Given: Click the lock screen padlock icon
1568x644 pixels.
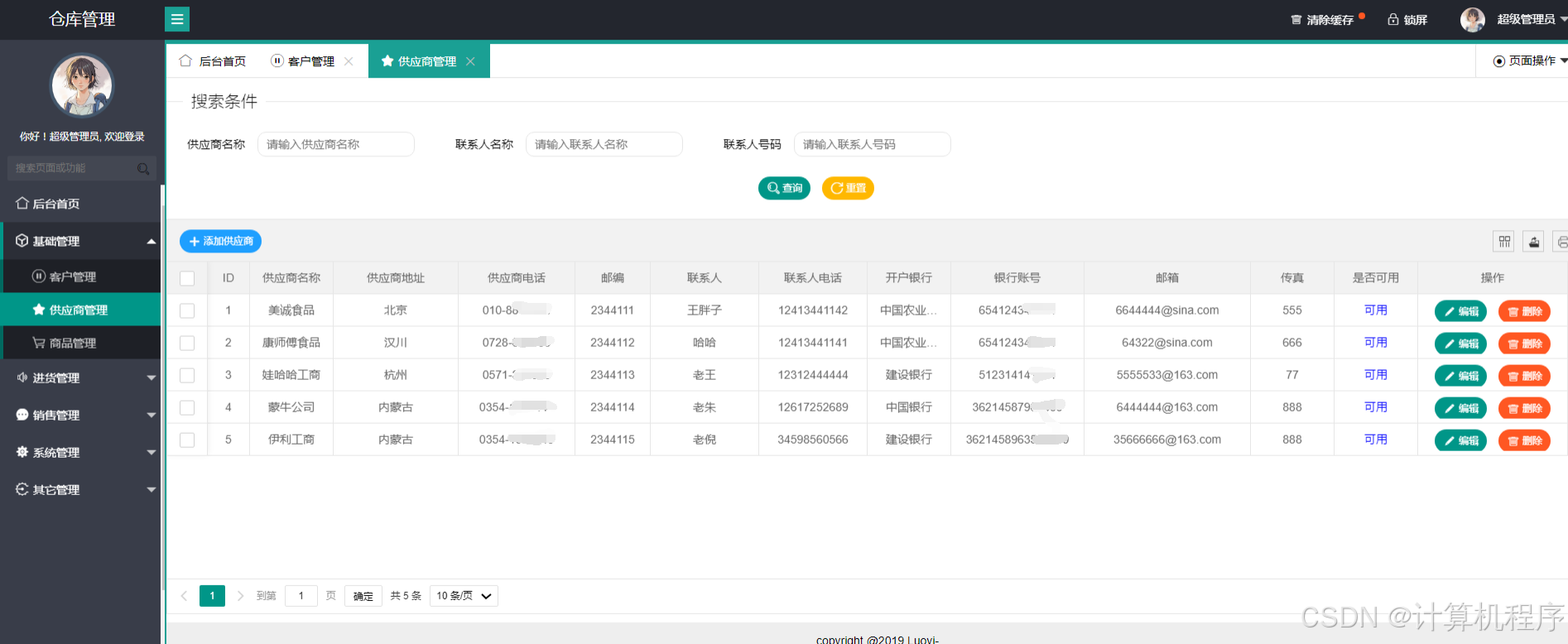Looking at the screenshot, I should click(x=1393, y=19).
